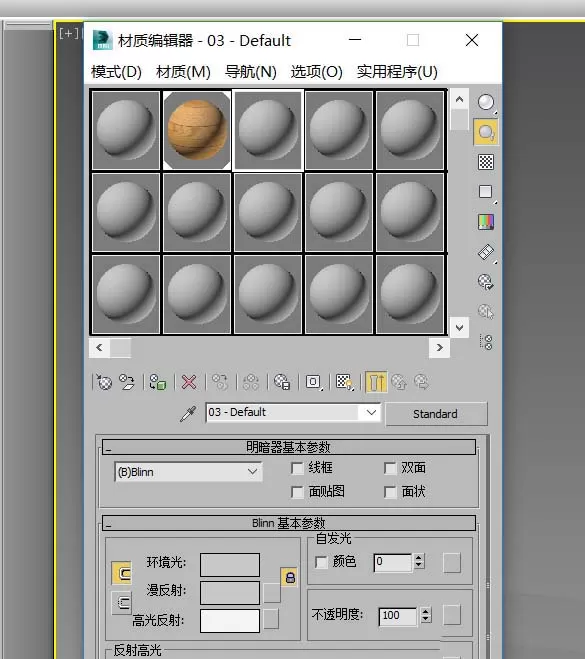Image resolution: width=585 pixels, height=659 pixels.
Task: Open the 选项(O) menu
Action: (x=317, y=72)
